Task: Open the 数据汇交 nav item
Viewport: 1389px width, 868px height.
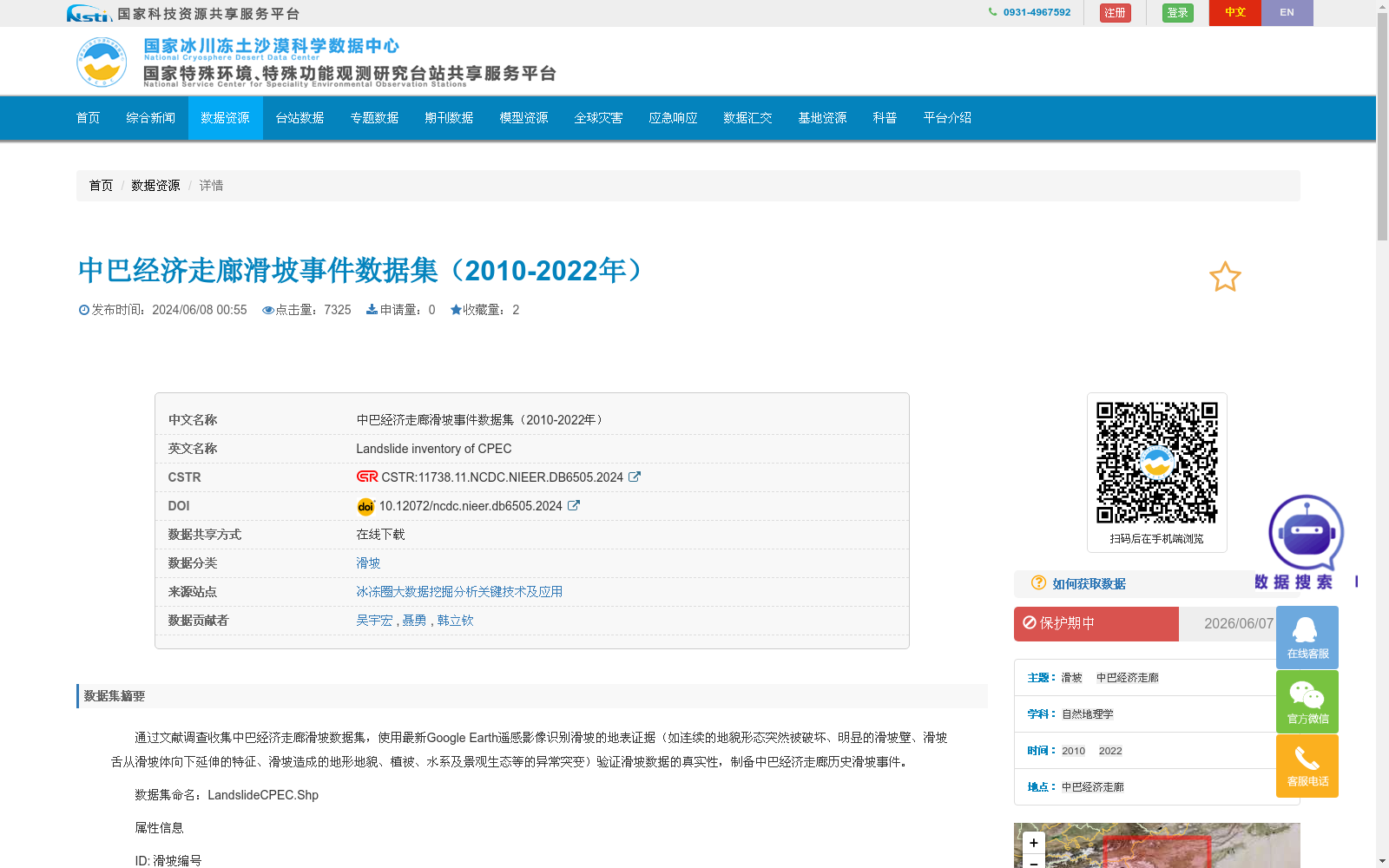Action: pos(748,118)
